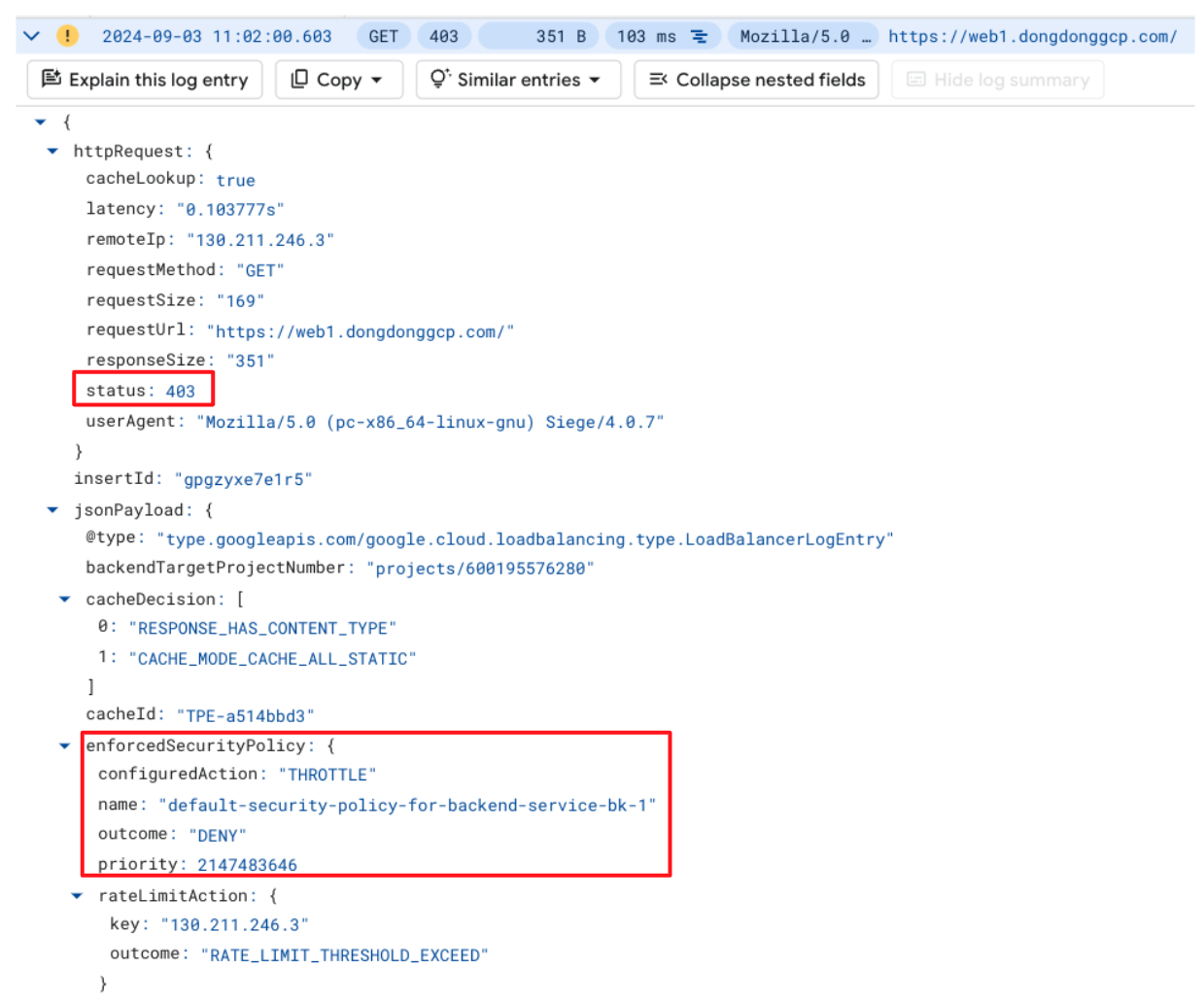Click the Hide log summary icon
This screenshot has width=1204, height=1003.
[x=915, y=80]
